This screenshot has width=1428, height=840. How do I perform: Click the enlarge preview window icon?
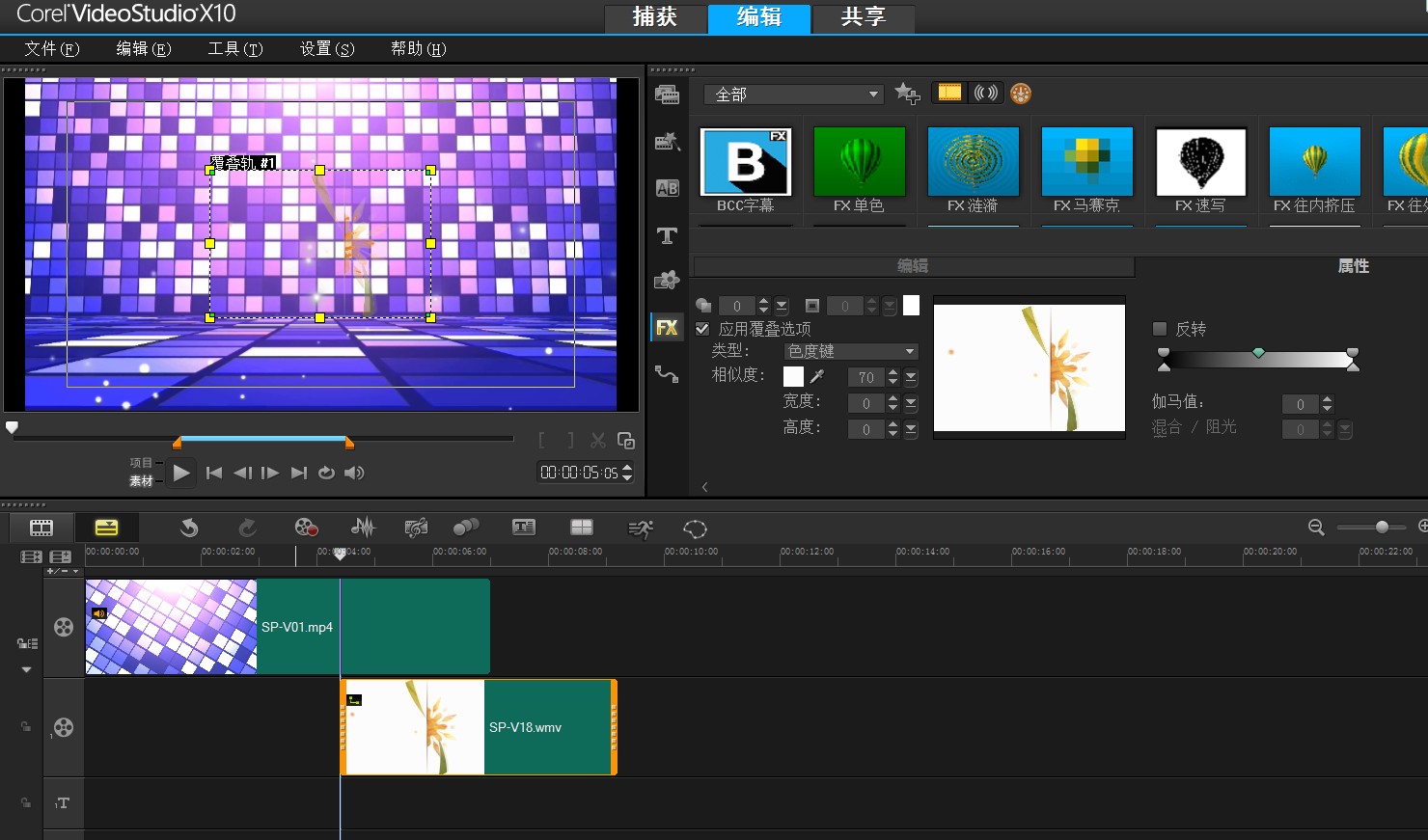(626, 441)
